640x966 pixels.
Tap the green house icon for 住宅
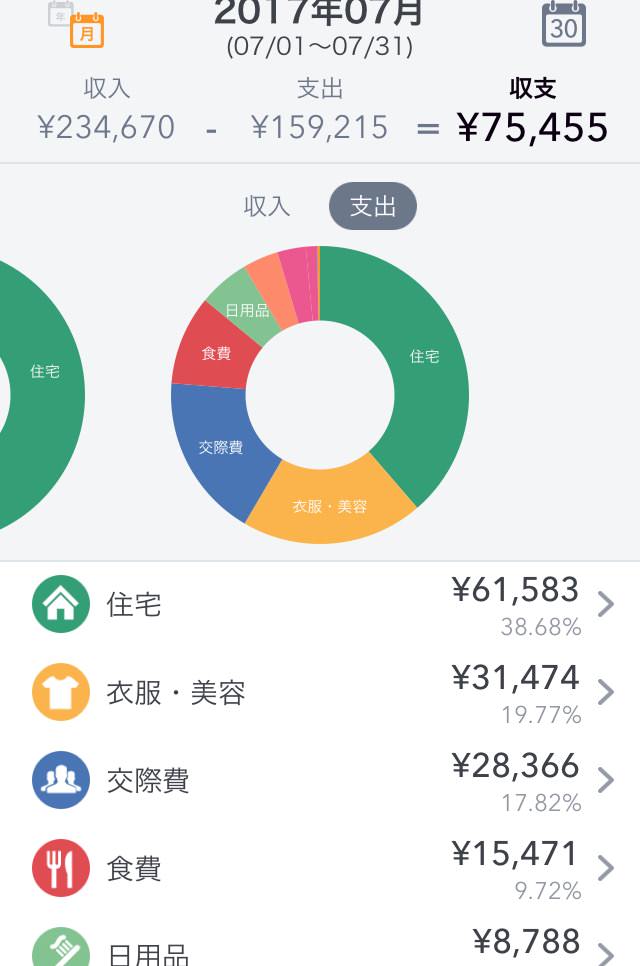click(60, 604)
